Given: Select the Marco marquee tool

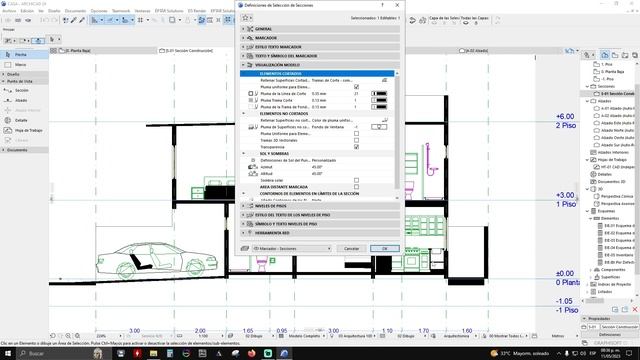Looking at the screenshot, I should [x=24, y=64].
